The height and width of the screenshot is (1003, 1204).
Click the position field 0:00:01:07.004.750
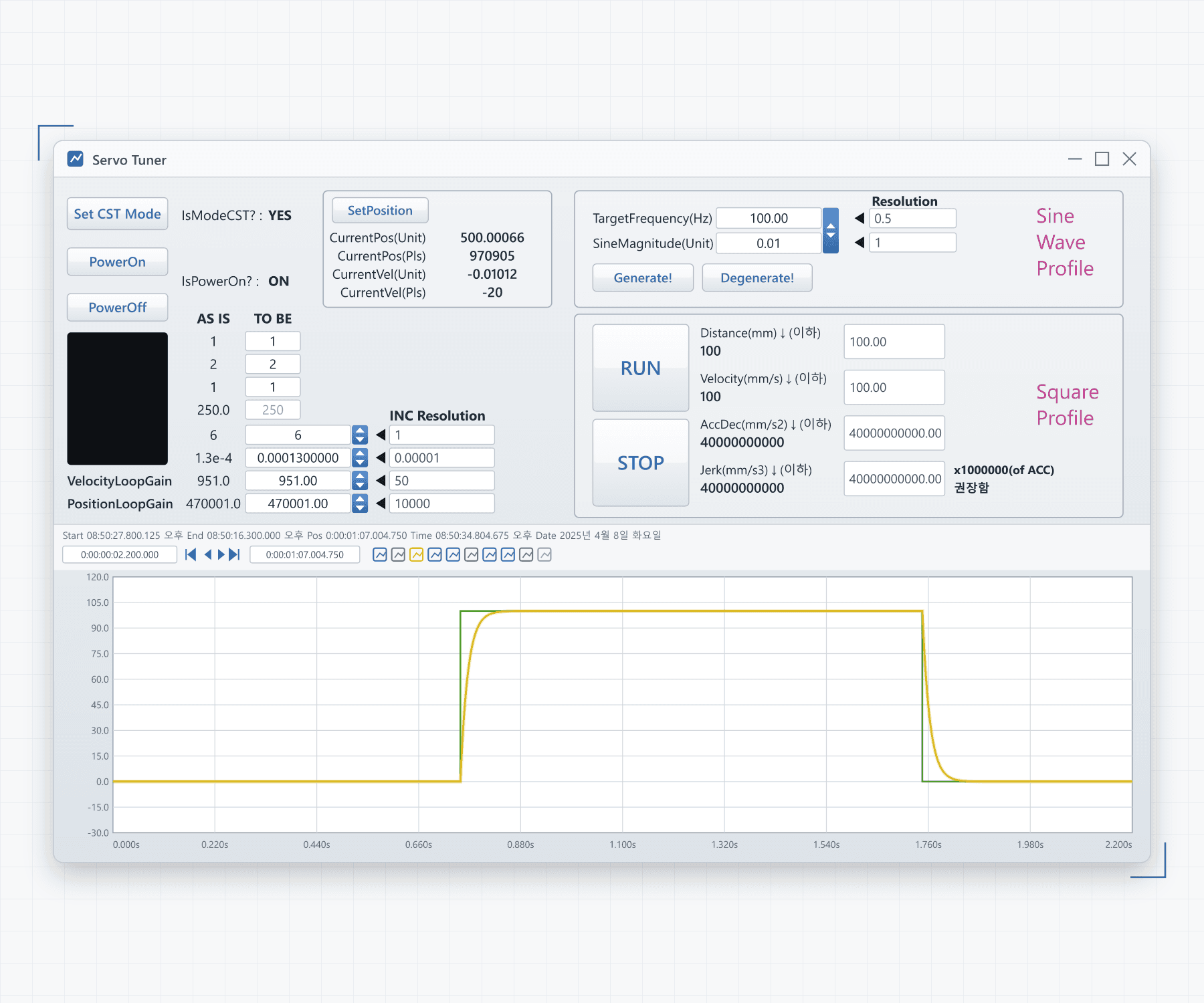click(304, 554)
